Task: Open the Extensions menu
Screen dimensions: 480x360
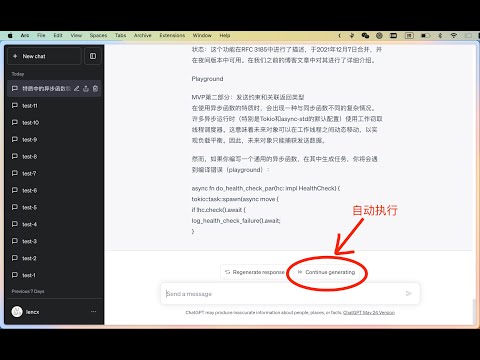Action: click(x=172, y=35)
